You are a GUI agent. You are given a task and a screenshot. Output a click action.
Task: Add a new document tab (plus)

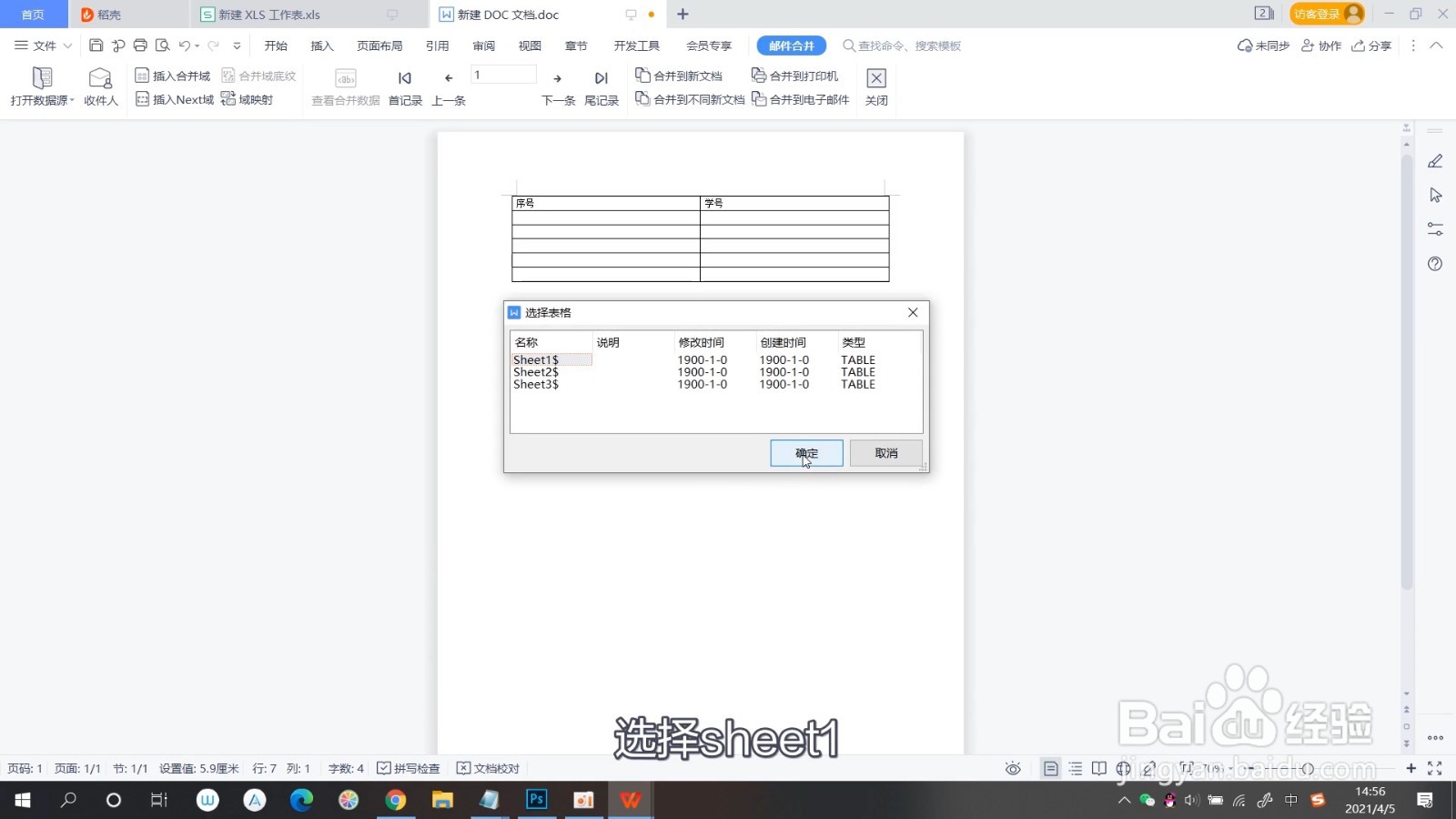(682, 15)
